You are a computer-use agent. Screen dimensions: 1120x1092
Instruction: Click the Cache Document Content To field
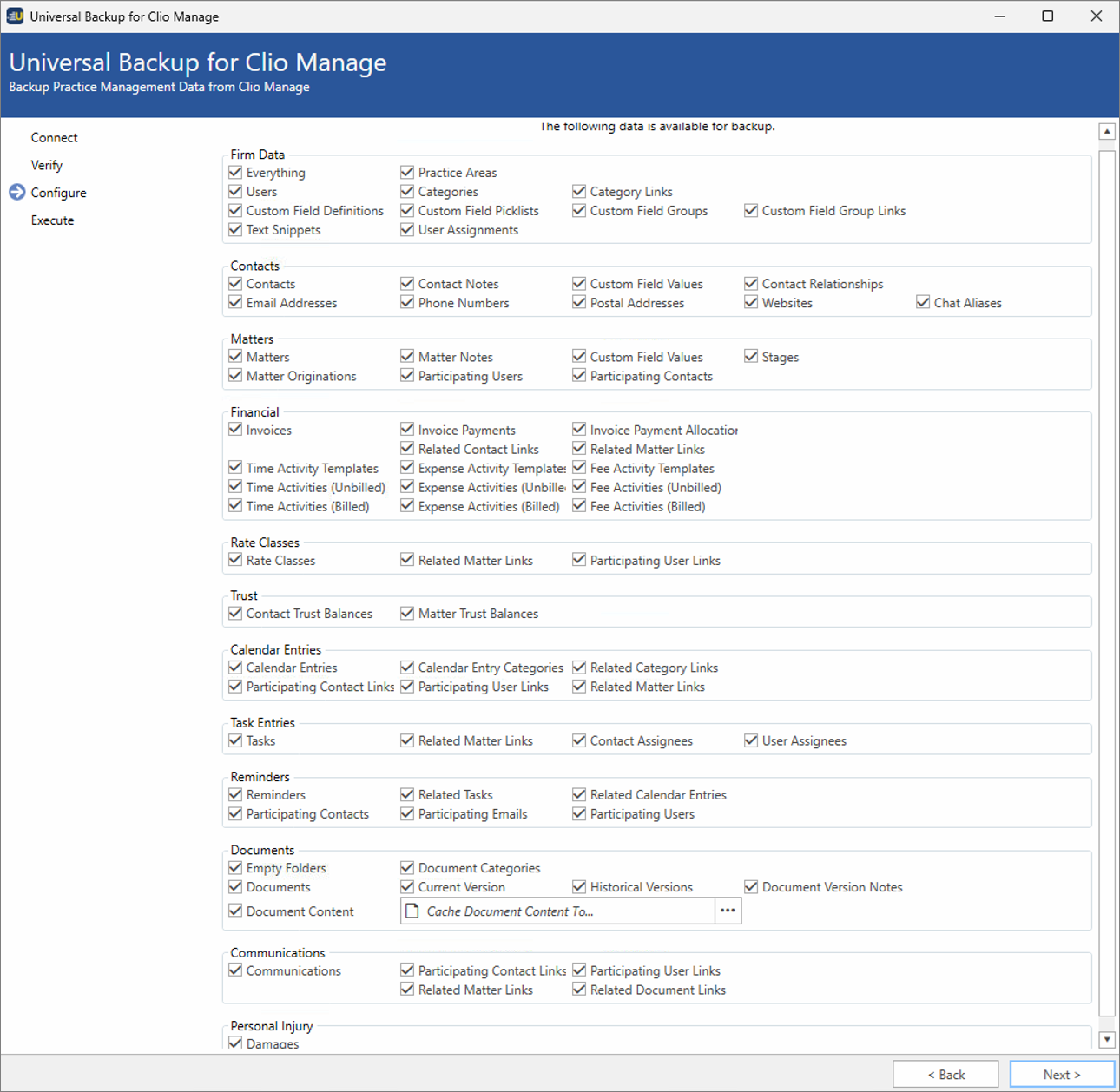point(557,911)
